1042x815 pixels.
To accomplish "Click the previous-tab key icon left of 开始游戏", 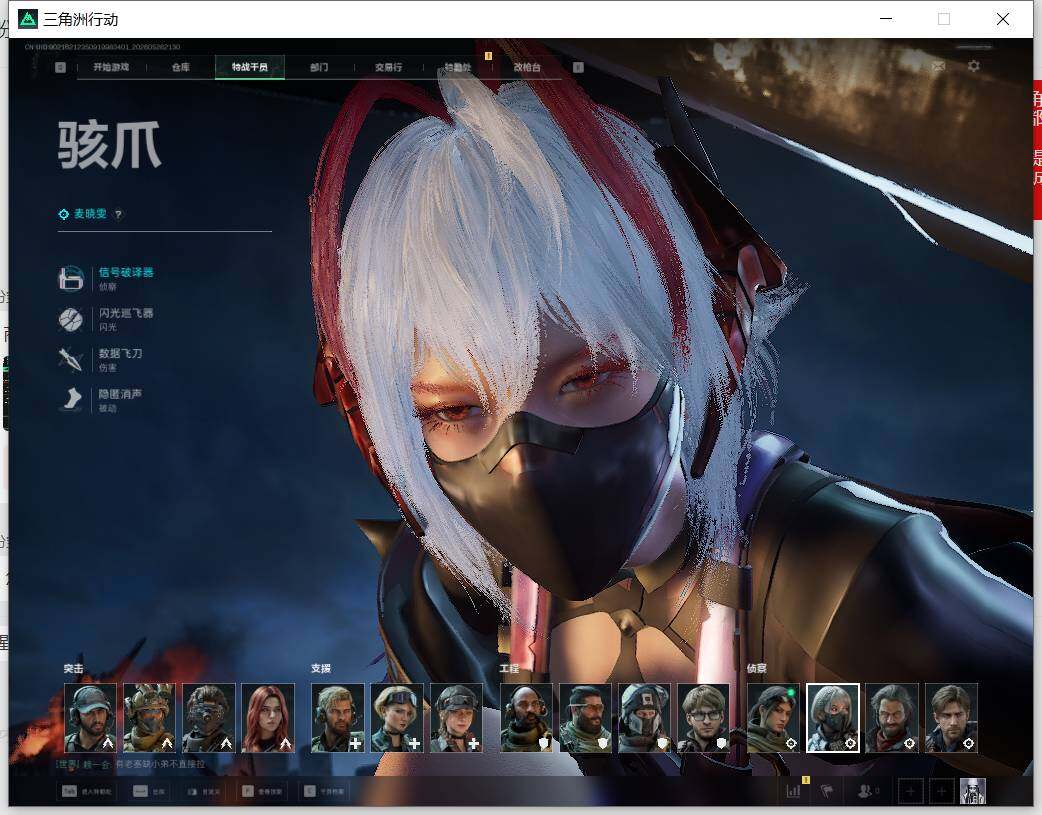I will pyautogui.click(x=60, y=67).
